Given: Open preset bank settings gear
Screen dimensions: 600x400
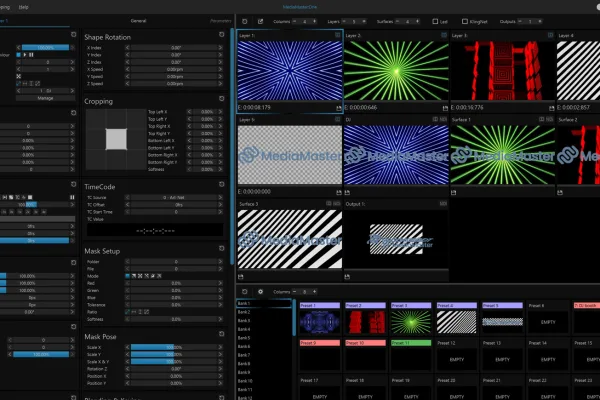Looking at the screenshot, I should (x=260, y=292).
